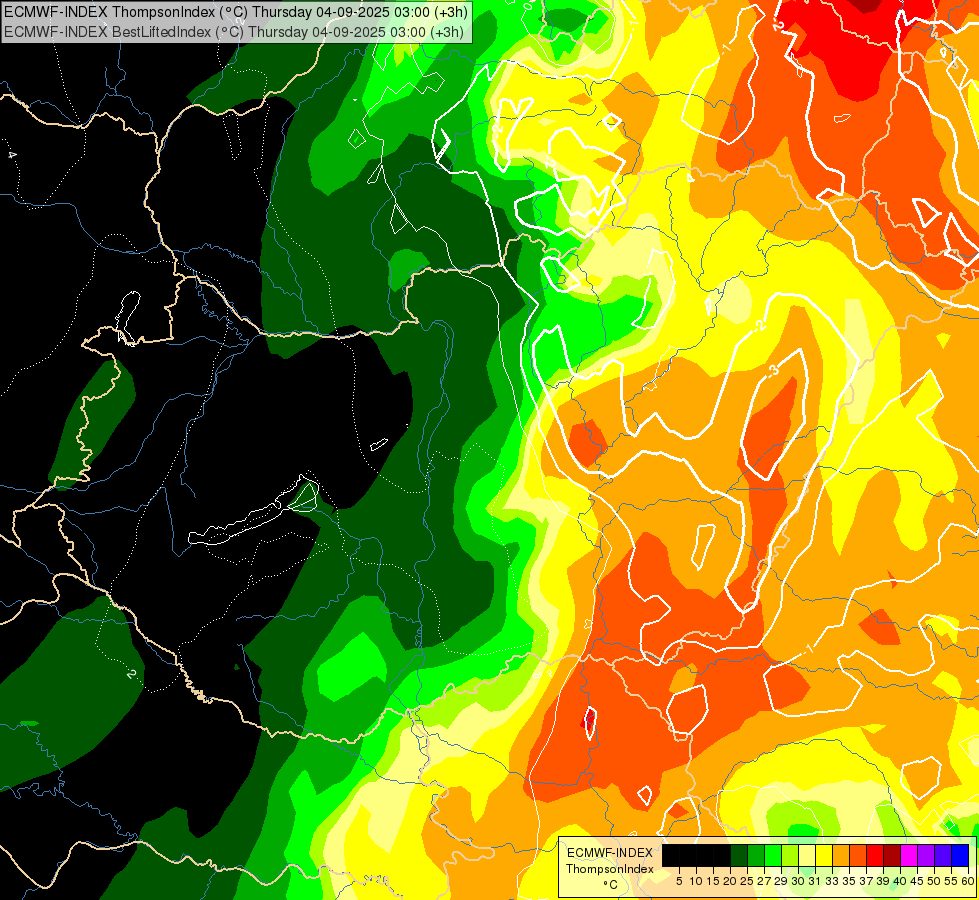Click the dark green 20–25 legend swatch
Screen dimensions: 979x900
coord(739,855)
